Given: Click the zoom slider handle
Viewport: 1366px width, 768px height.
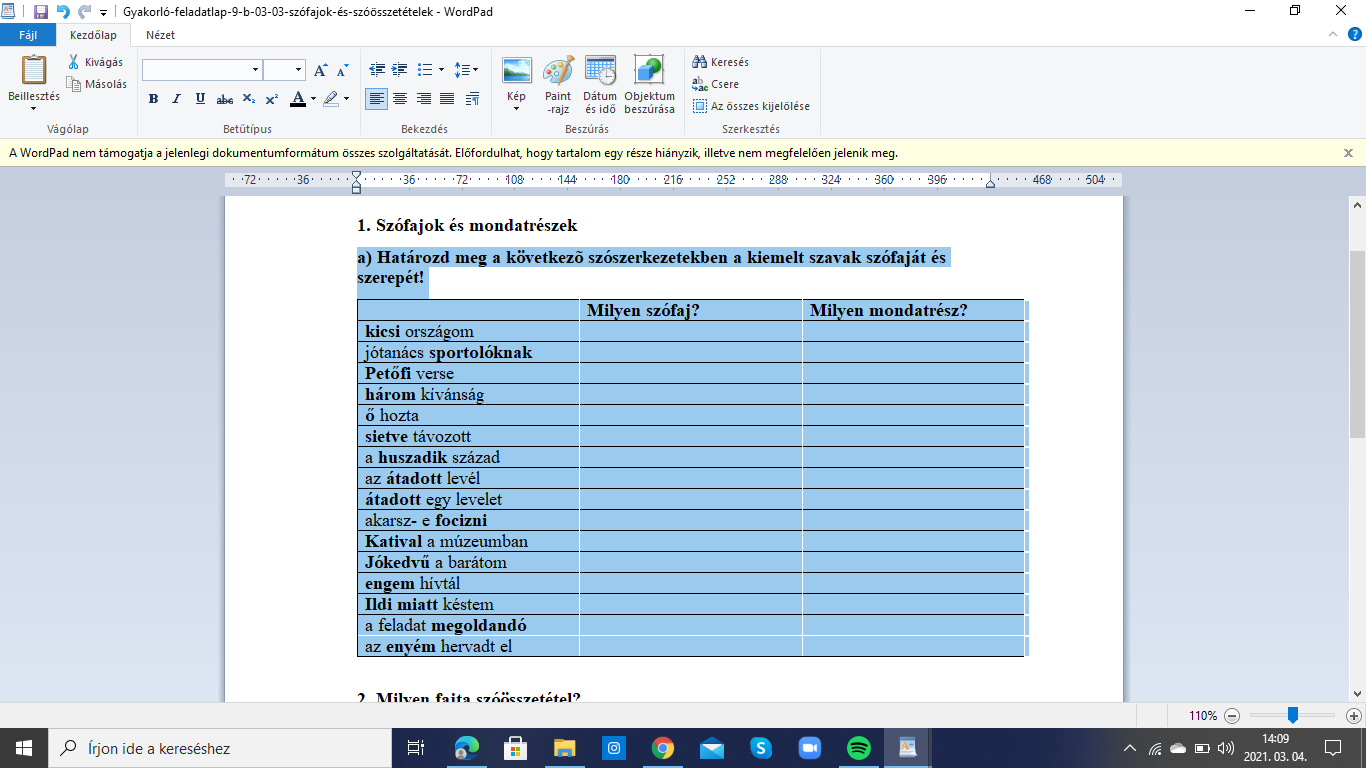Looking at the screenshot, I should pos(1292,715).
